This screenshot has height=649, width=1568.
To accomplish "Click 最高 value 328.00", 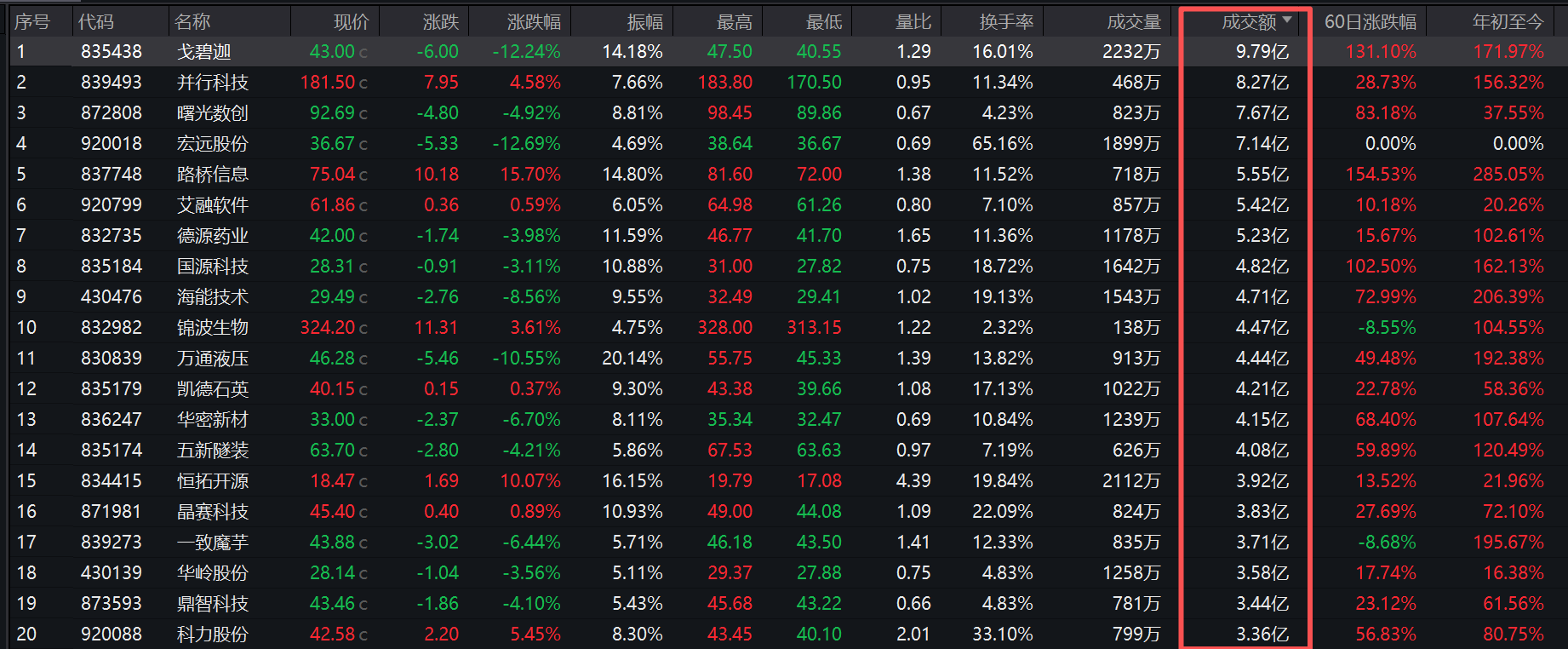I will 725,328.
